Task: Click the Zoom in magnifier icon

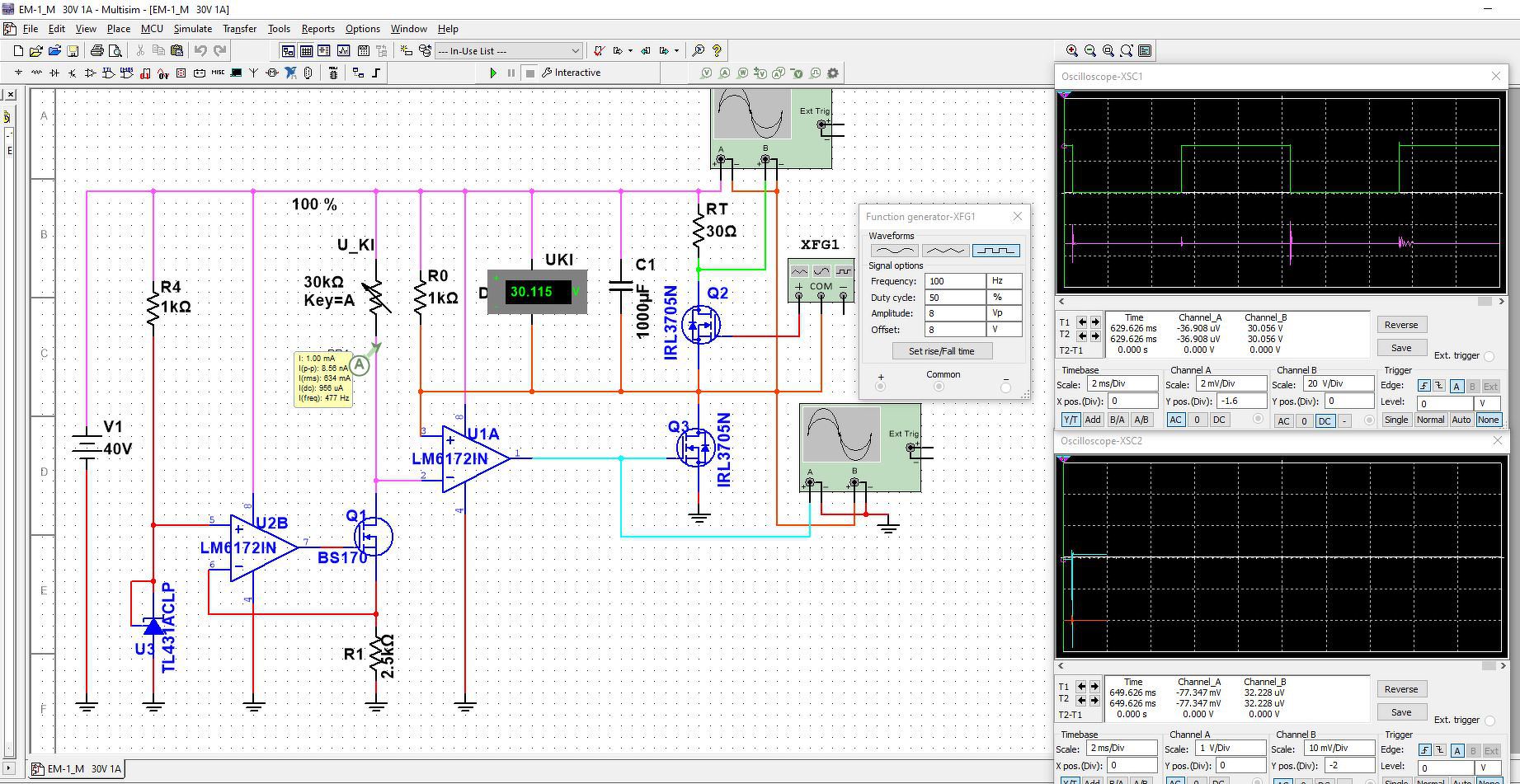Action: coord(1071,51)
